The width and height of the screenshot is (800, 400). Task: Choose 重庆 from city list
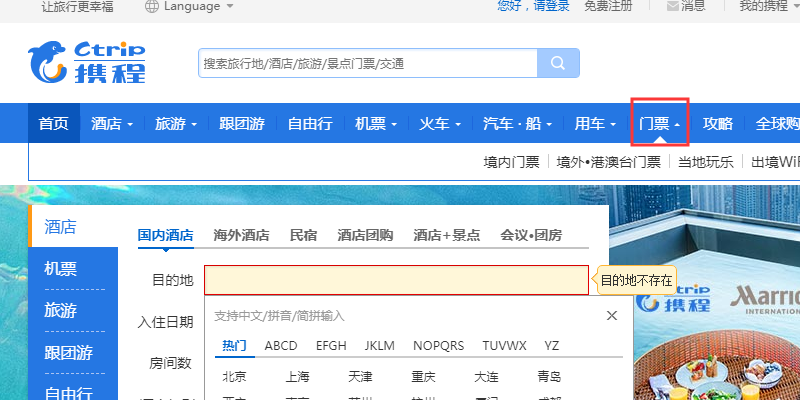point(423,377)
